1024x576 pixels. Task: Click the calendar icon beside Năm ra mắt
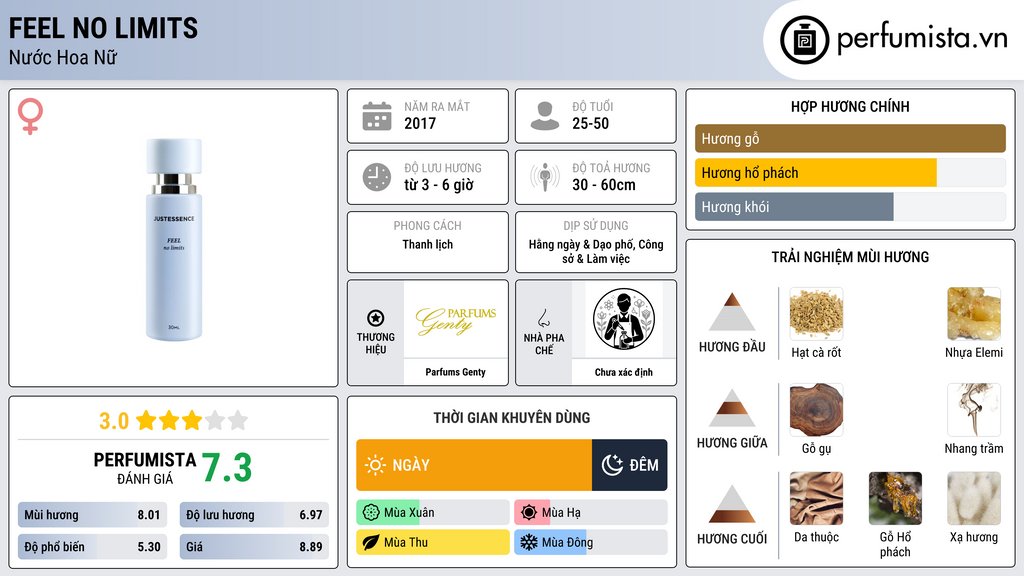[x=377, y=116]
